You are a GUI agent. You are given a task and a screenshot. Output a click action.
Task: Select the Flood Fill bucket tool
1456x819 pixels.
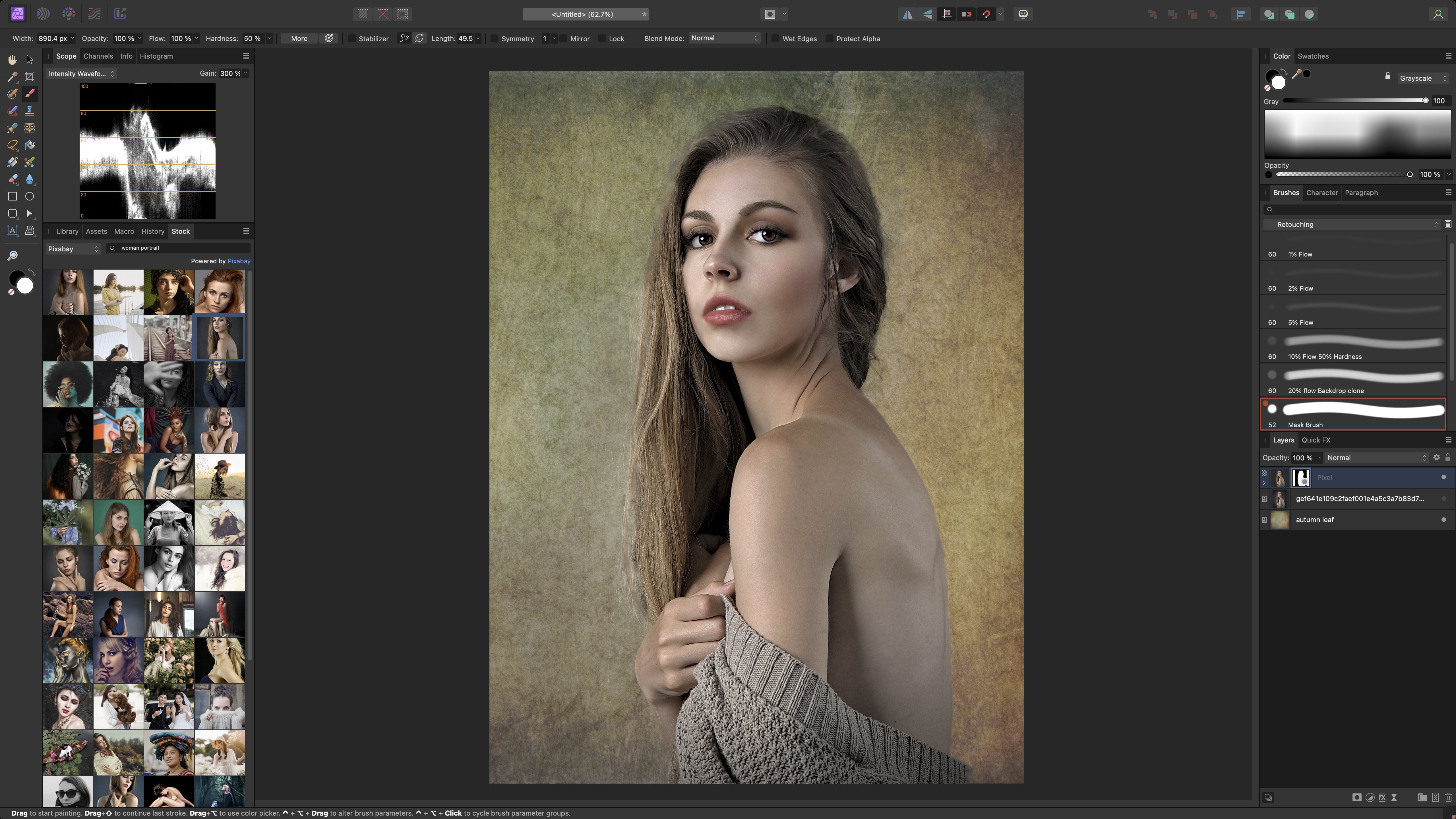click(x=29, y=145)
